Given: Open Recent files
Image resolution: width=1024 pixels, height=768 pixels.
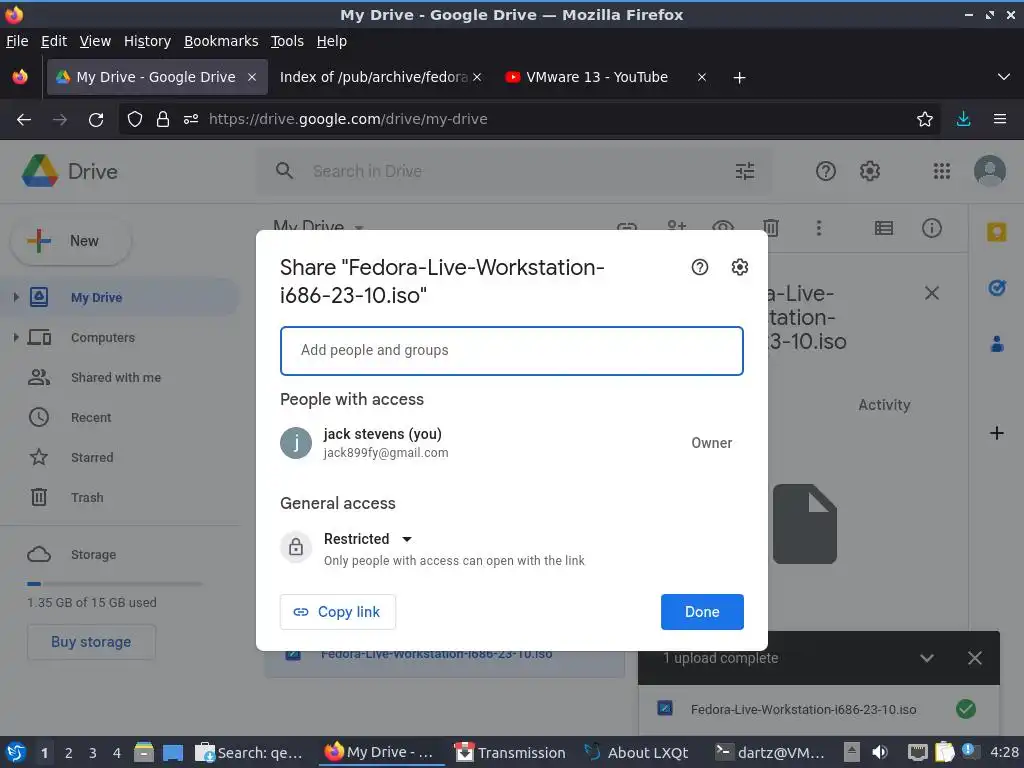Looking at the screenshot, I should pos(91,417).
